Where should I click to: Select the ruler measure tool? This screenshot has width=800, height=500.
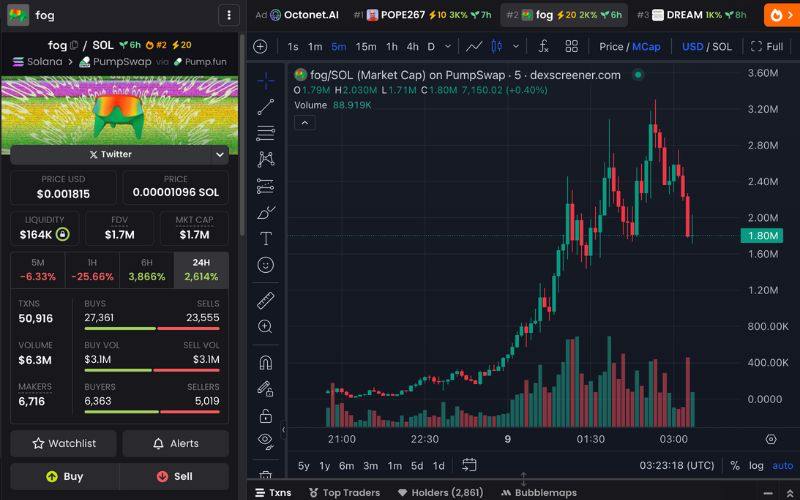[x=266, y=301]
